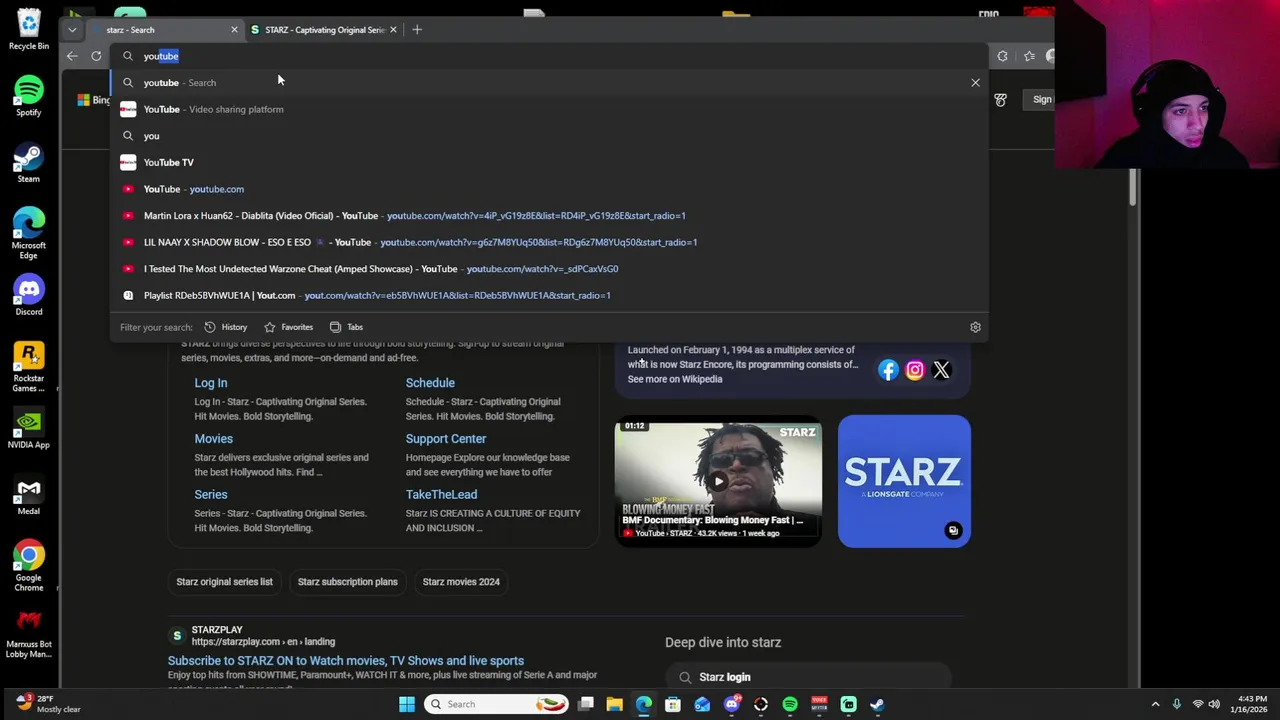The width and height of the screenshot is (1280, 720).
Task: Select the 'YouTube TV' suggestion
Action: pyautogui.click(x=548, y=162)
